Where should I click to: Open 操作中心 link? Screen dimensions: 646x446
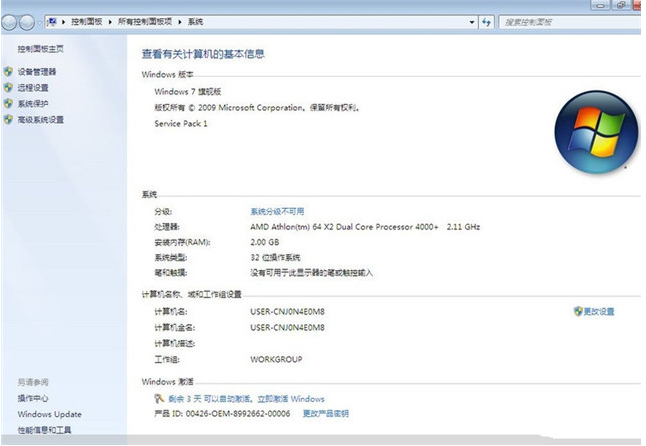33,398
